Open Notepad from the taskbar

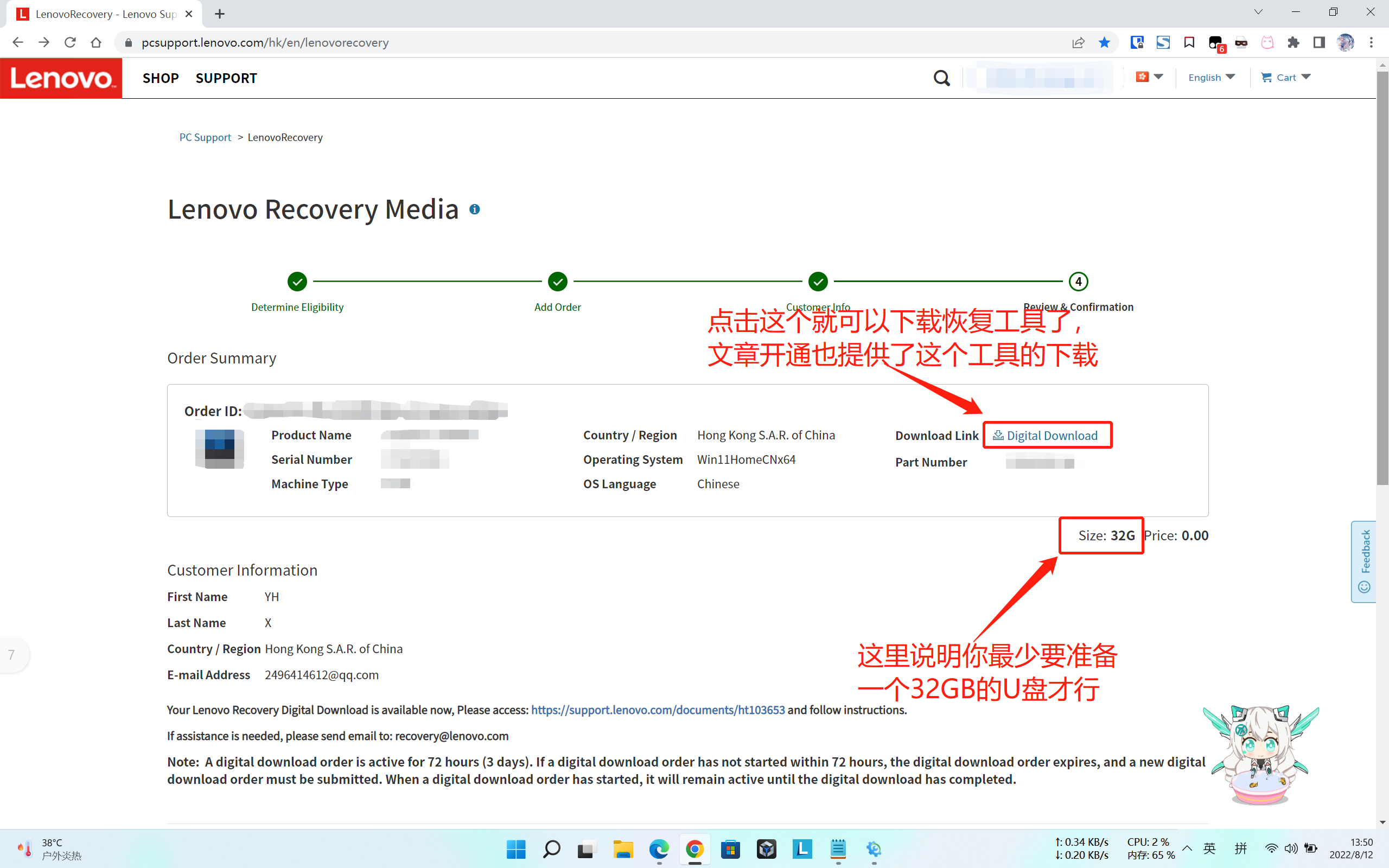[x=838, y=849]
